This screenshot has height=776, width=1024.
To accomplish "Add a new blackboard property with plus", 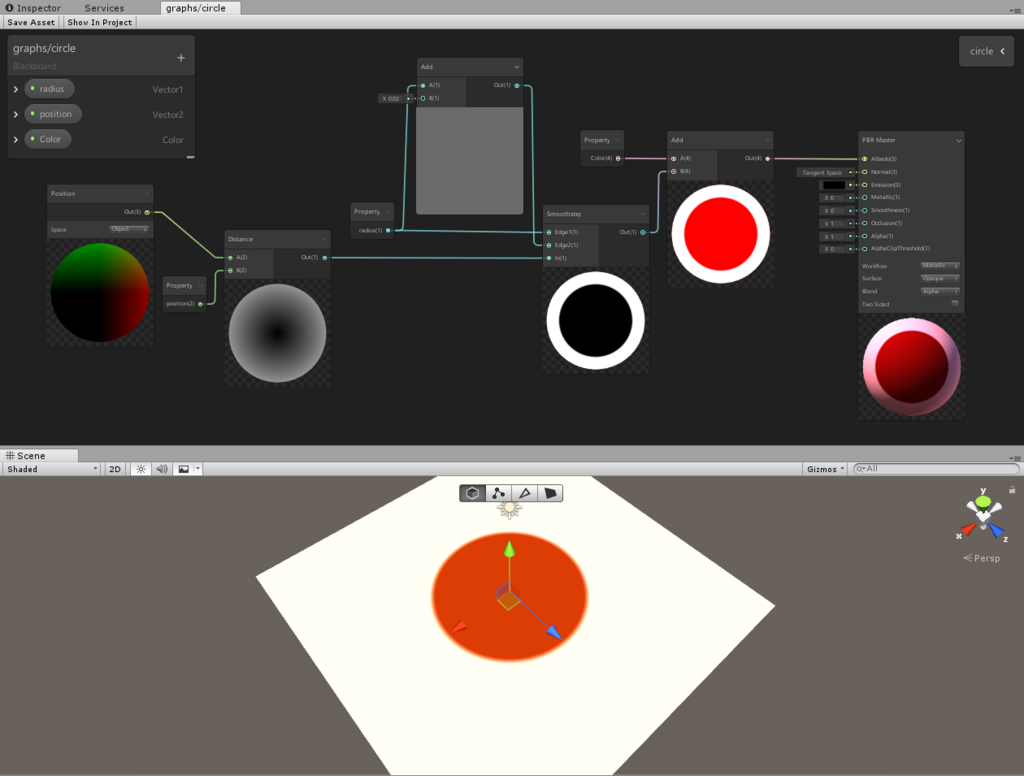I will (x=181, y=58).
